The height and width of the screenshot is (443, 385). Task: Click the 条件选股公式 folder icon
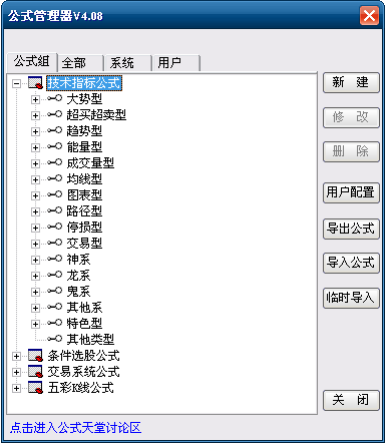[35, 356]
